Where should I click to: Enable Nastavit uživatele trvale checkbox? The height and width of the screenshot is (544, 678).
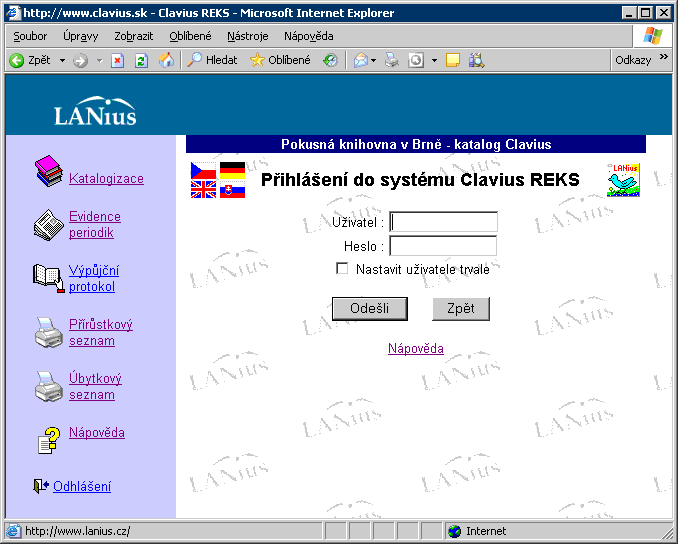coord(342,269)
